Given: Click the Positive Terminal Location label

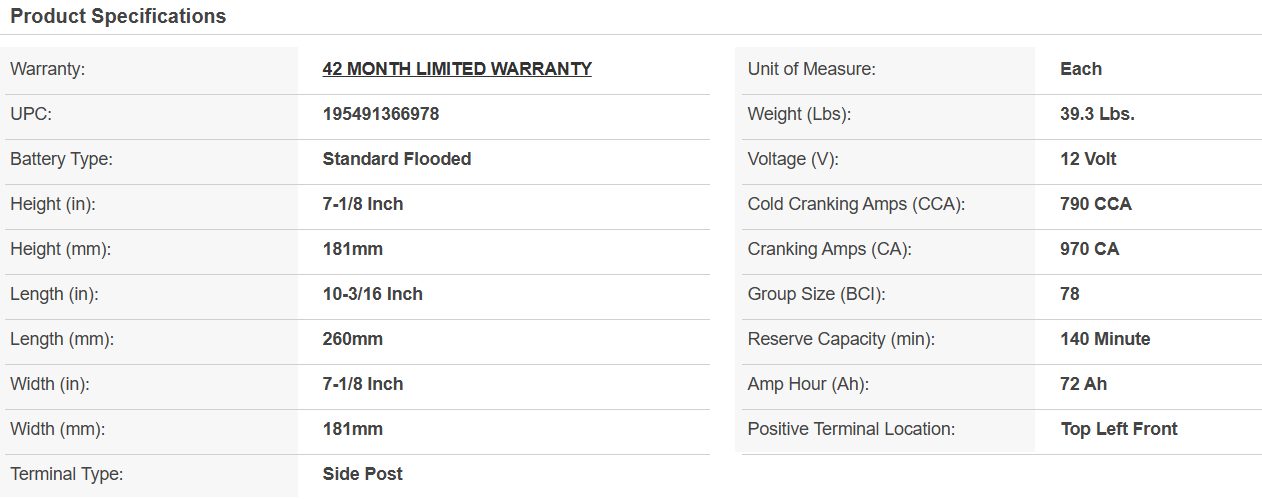Looking at the screenshot, I should [x=851, y=429].
